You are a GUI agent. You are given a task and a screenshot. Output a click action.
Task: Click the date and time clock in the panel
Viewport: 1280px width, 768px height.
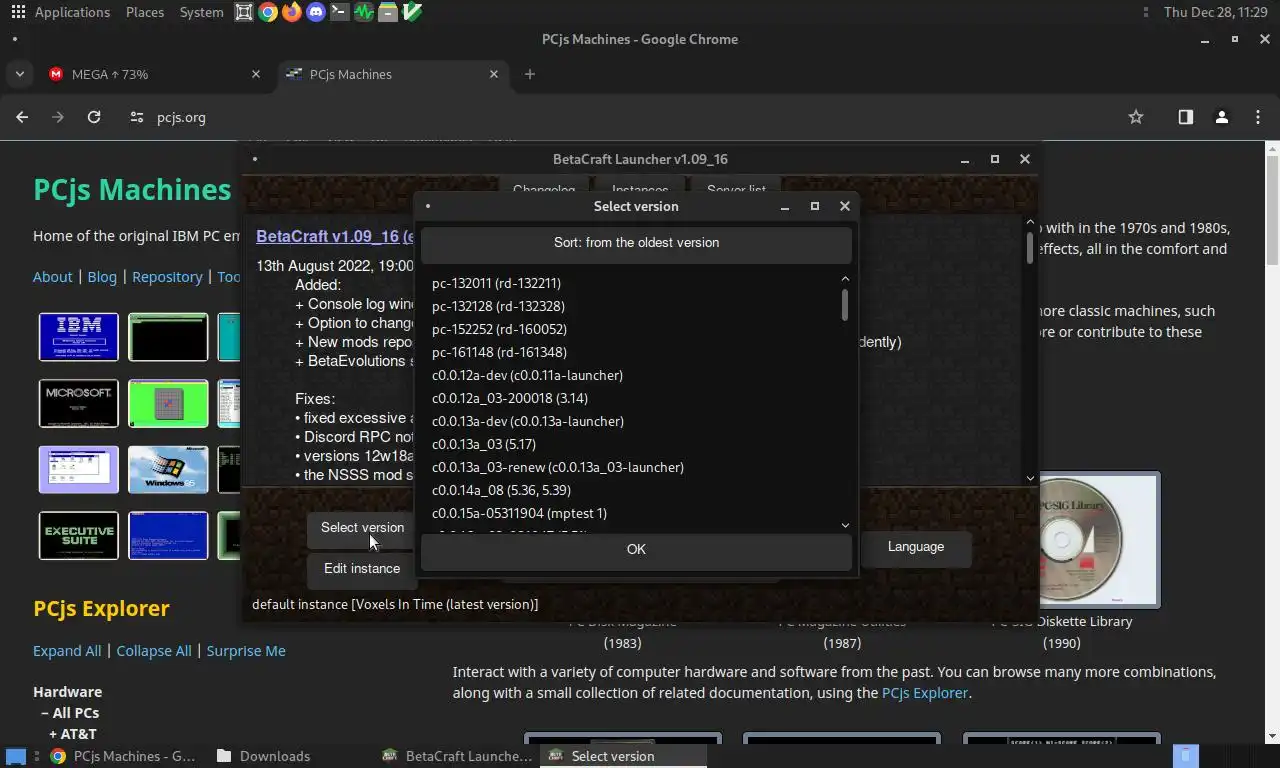[1217, 12]
